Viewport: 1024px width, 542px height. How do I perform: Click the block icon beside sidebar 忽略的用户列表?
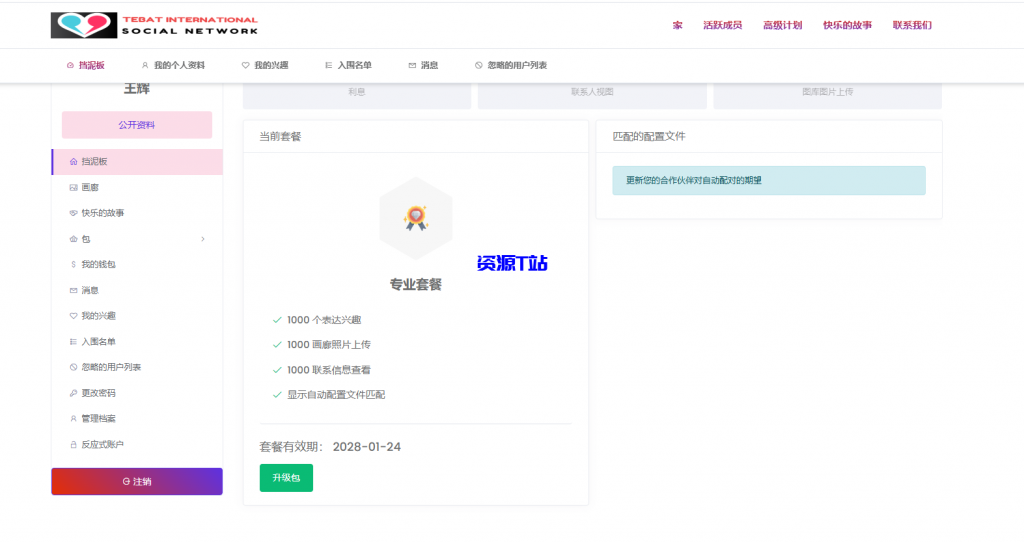(73, 367)
